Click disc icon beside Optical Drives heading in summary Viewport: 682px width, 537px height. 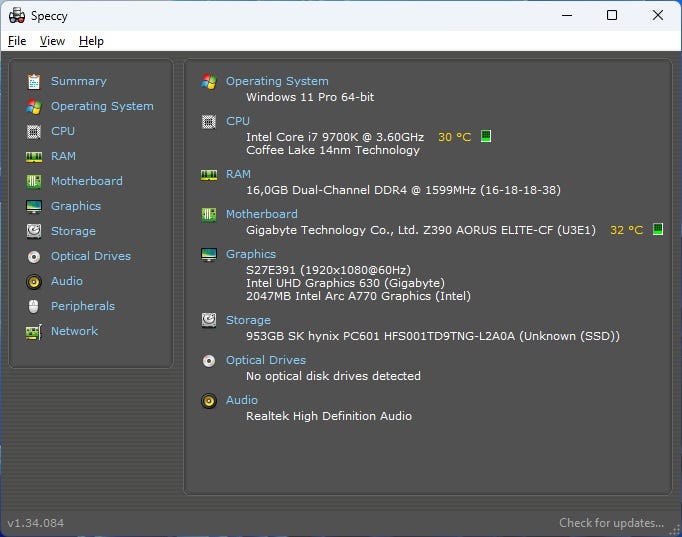point(209,361)
